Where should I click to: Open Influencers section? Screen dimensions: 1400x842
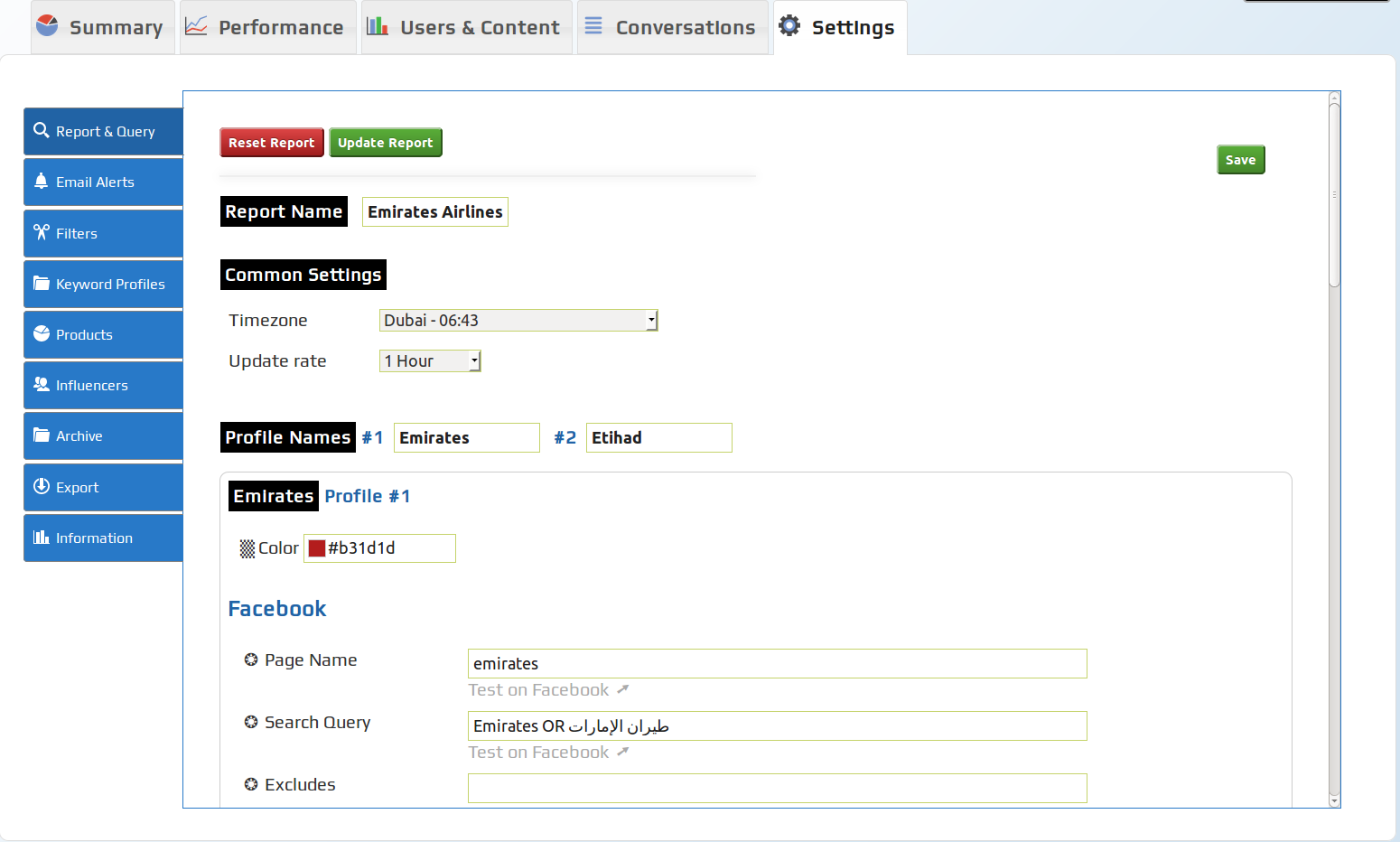[103, 385]
